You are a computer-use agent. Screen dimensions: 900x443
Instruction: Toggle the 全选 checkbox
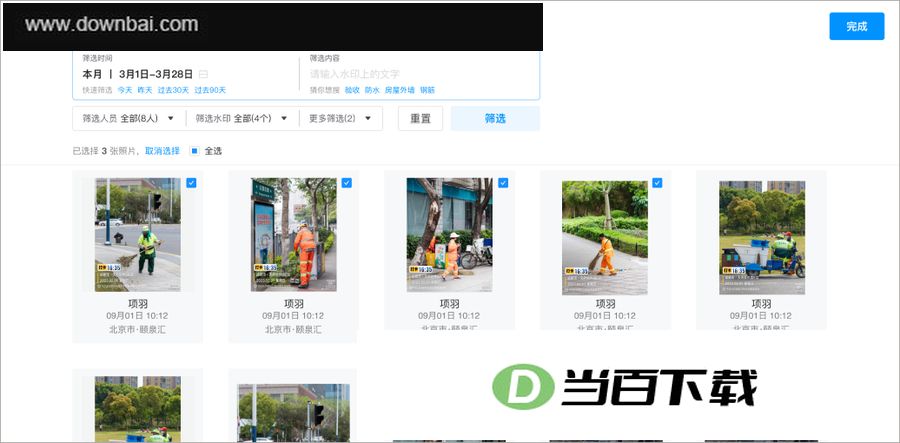(195, 151)
